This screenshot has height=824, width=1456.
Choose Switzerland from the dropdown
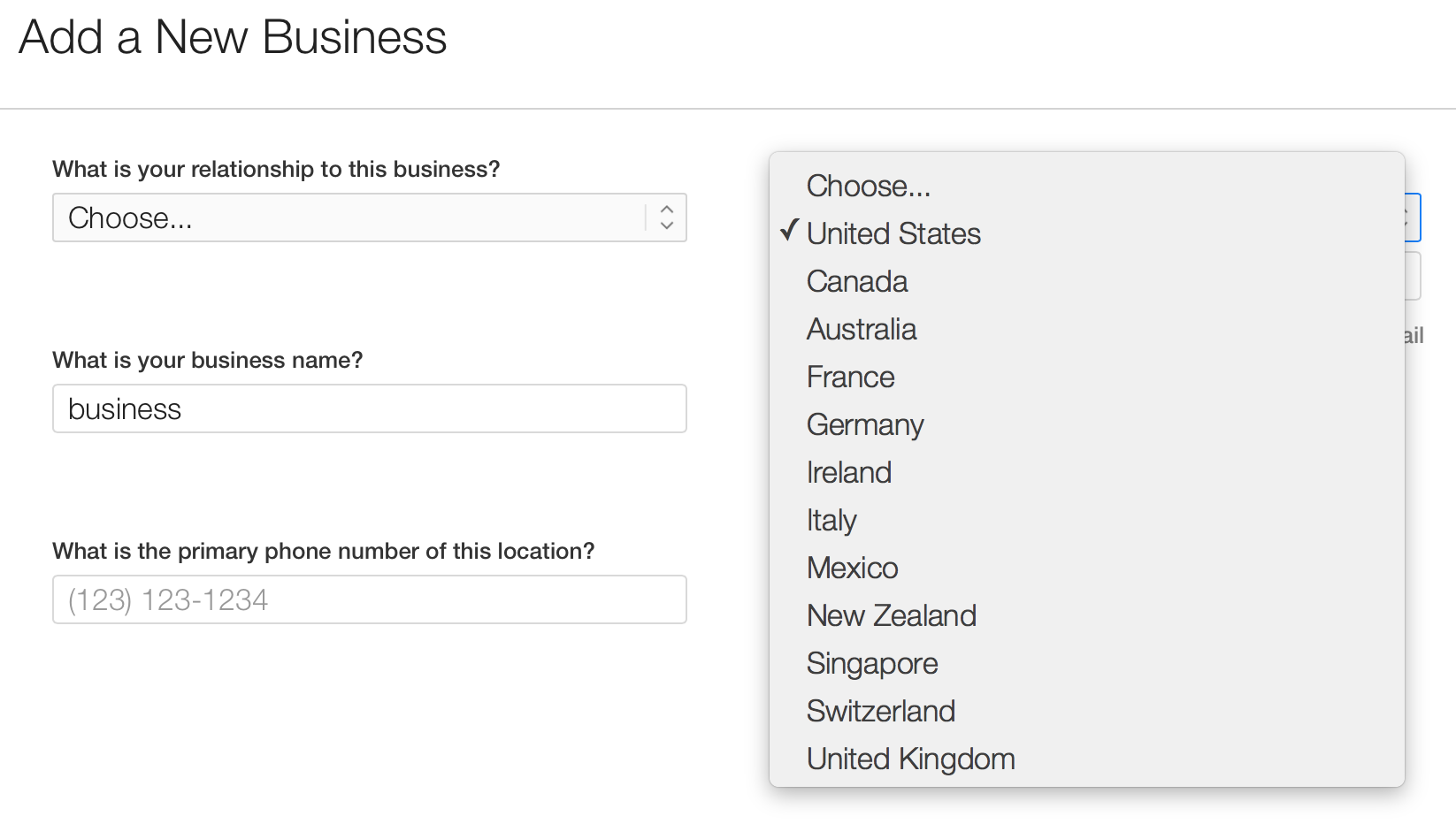(880, 711)
